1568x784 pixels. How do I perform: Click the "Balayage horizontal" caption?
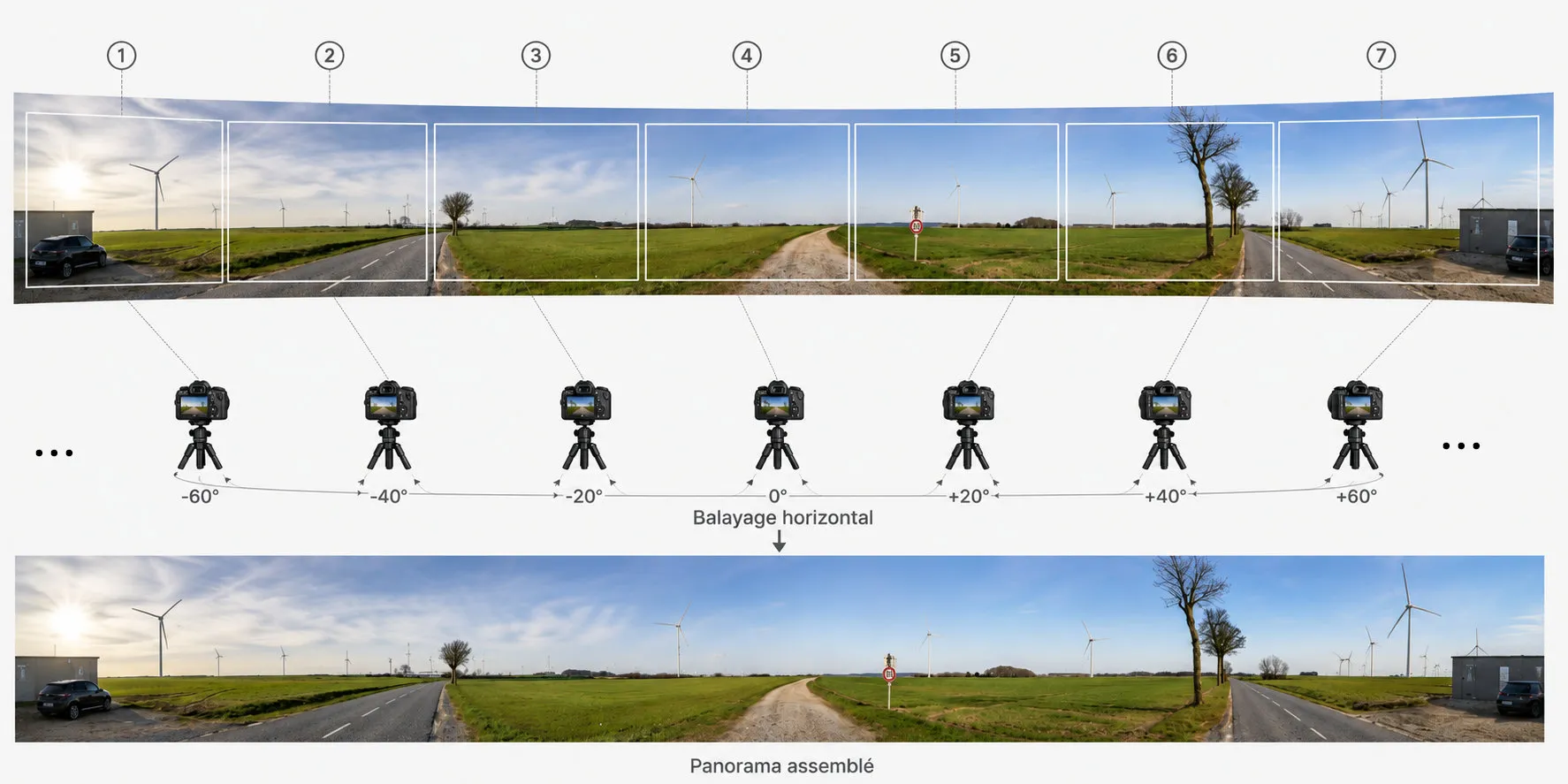click(782, 518)
